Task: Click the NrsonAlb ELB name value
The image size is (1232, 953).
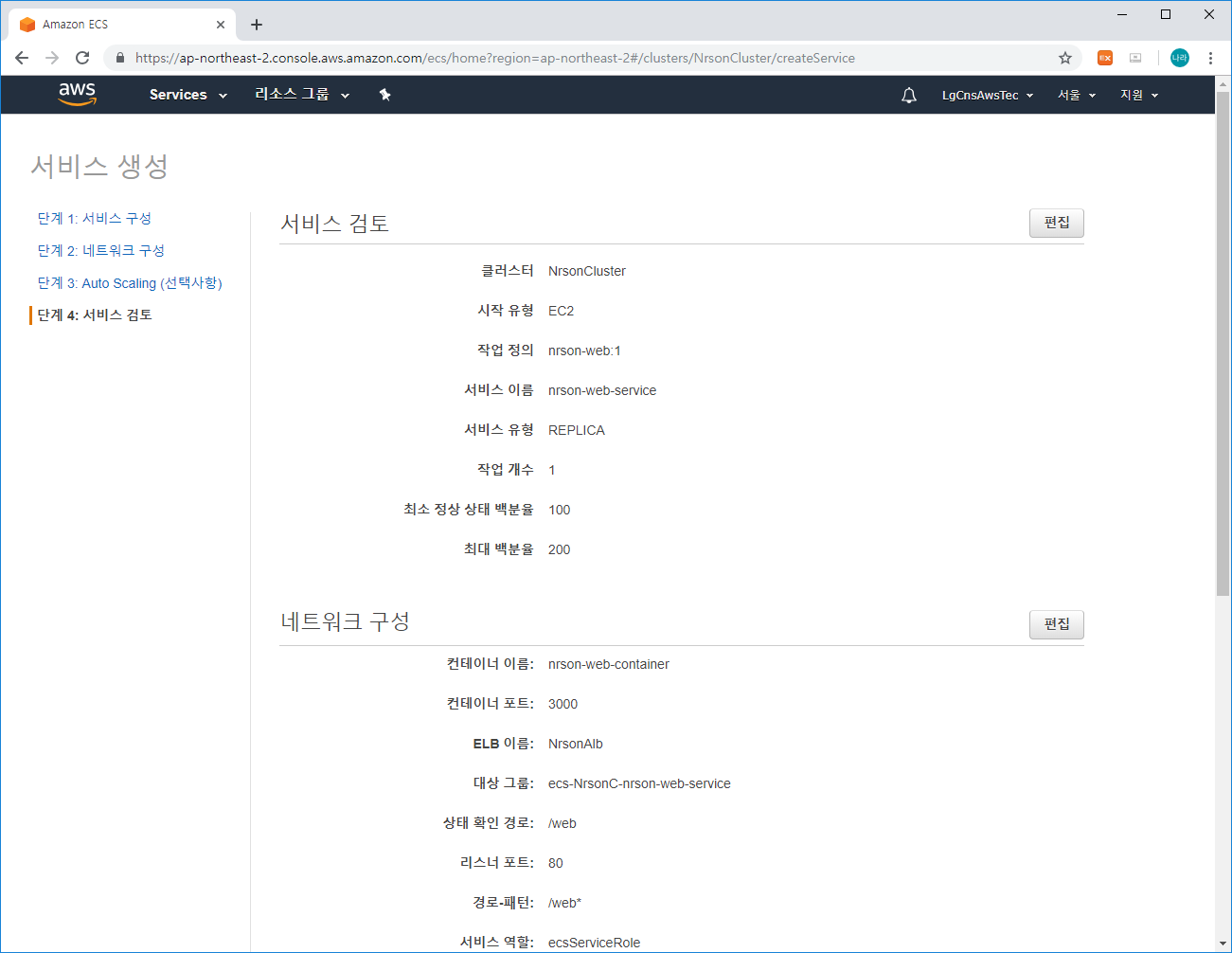Action: 576,744
